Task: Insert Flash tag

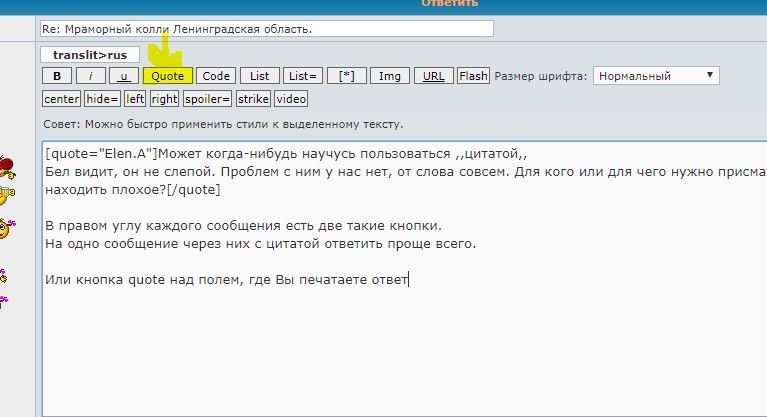Action: click(473, 76)
